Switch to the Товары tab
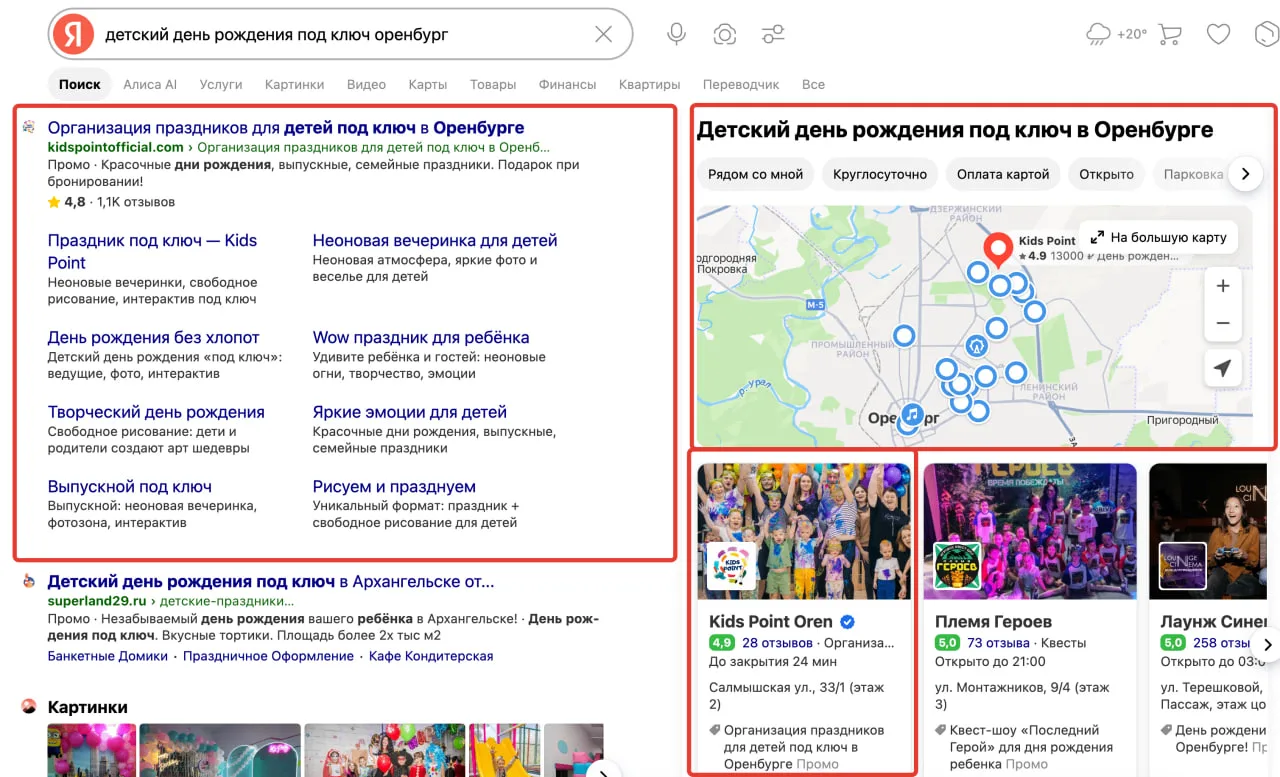This screenshot has width=1280, height=777. point(493,84)
